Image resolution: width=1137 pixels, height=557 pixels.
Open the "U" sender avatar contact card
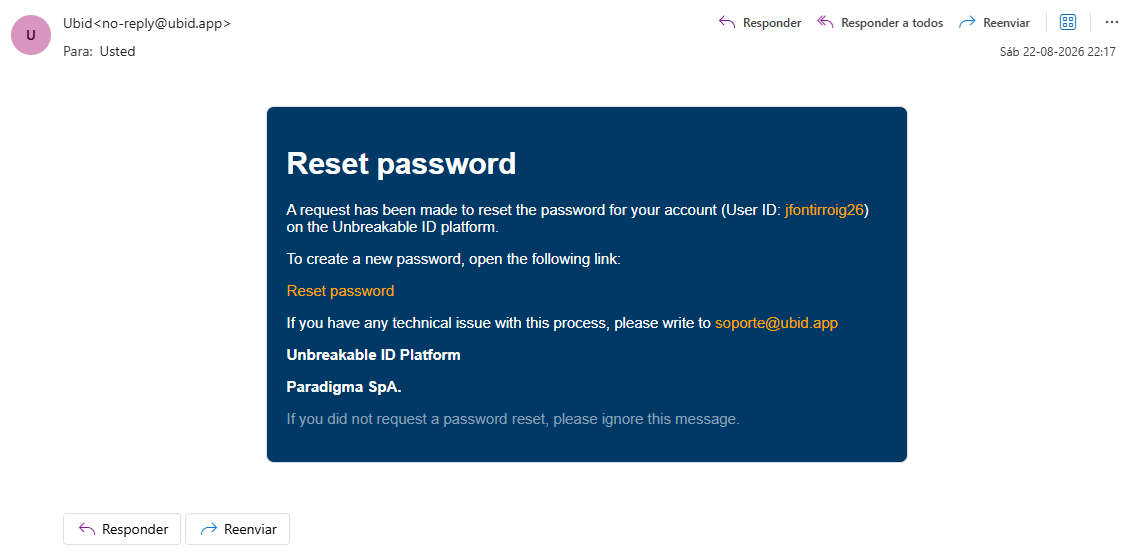coord(31,35)
